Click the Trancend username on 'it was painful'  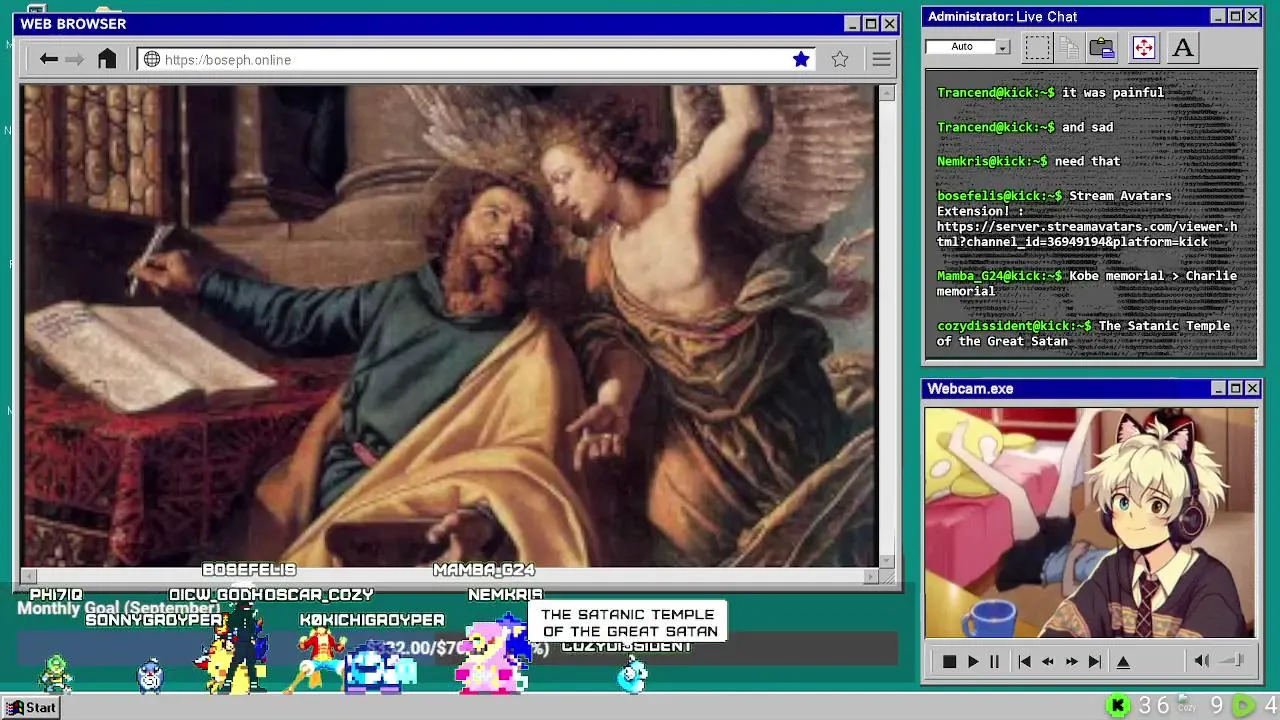point(995,93)
